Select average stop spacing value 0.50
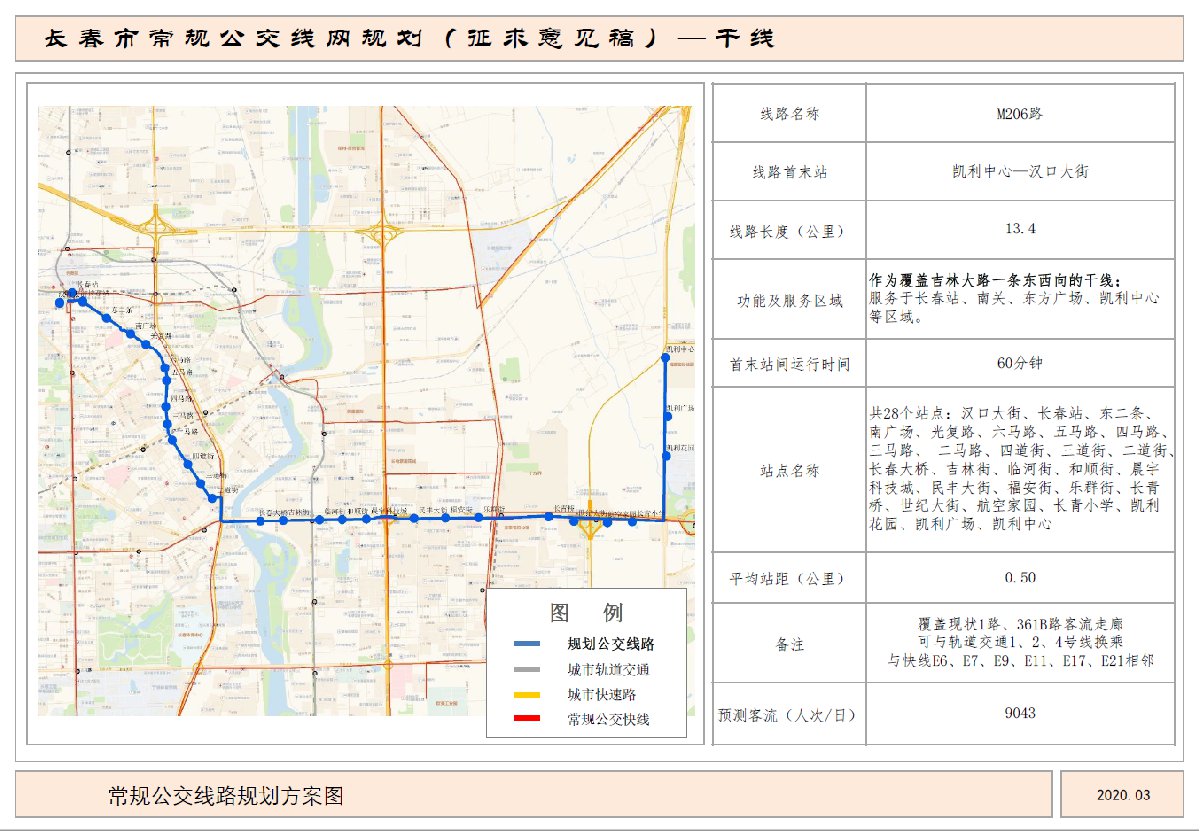 pos(1019,578)
